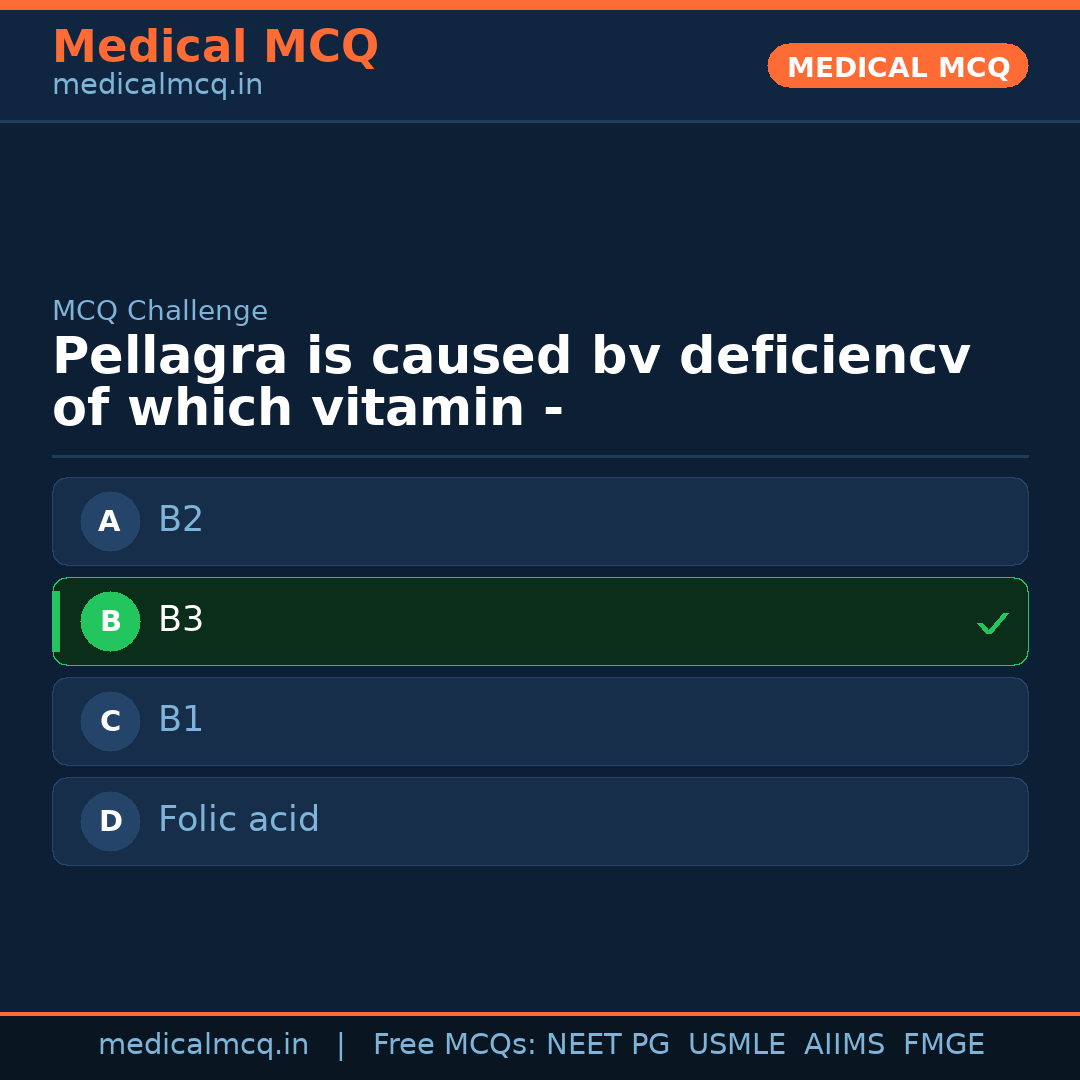The height and width of the screenshot is (1080, 1080).
Task: Click the green checkmark on option B3
Action: (x=992, y=623)
